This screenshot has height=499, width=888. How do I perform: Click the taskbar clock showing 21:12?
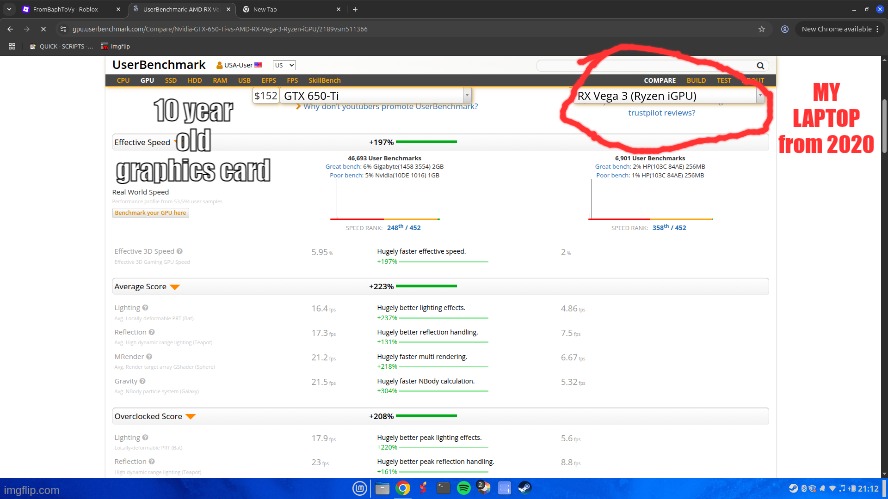(x=868, y=488)
